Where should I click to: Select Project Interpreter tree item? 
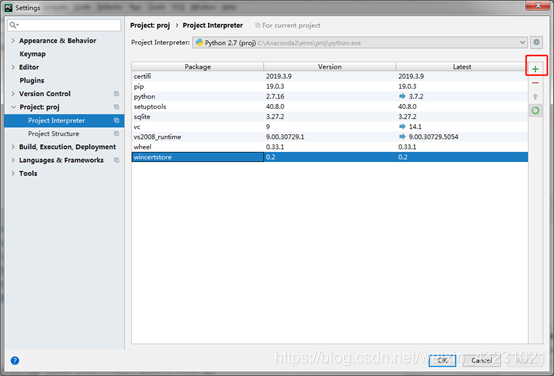coord(64,121)
